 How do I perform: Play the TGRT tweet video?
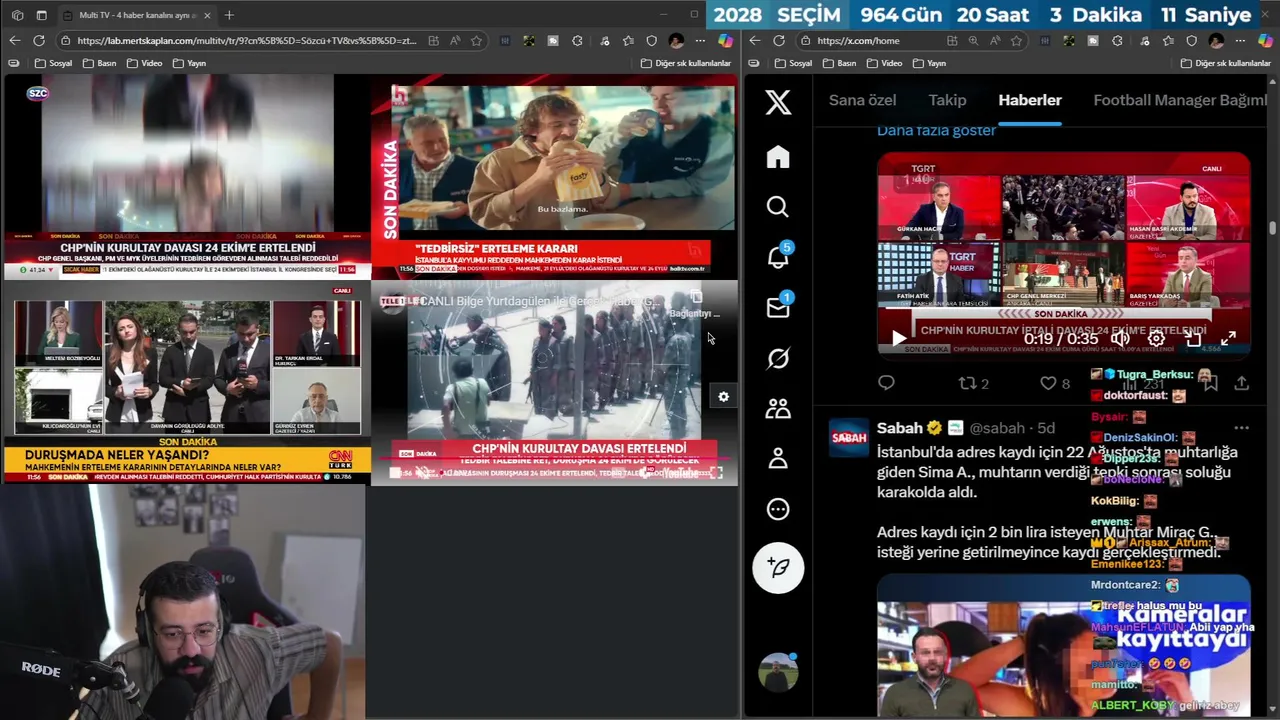click(x=899, y=339)
